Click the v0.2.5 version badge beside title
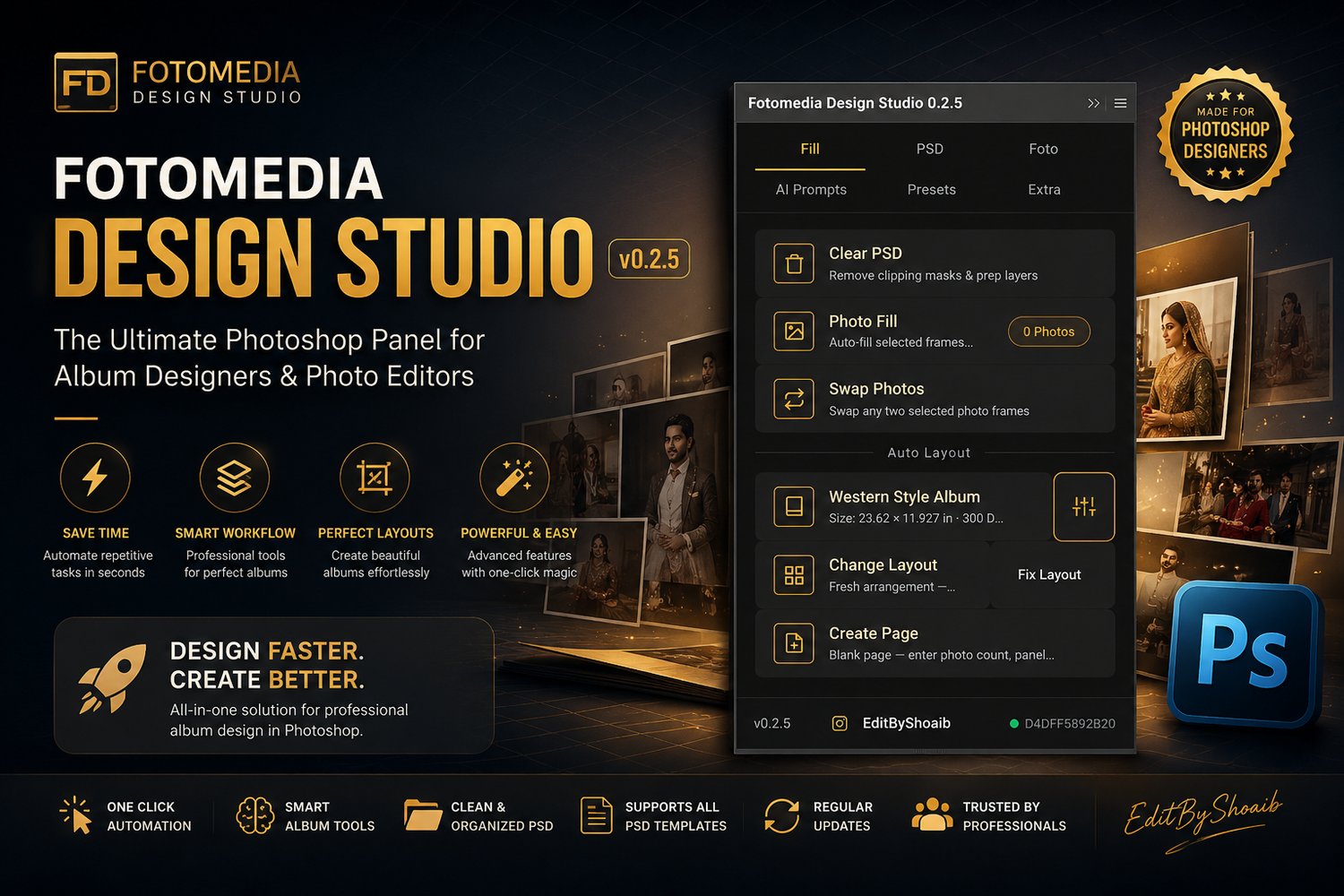 [x=650, y=260]
